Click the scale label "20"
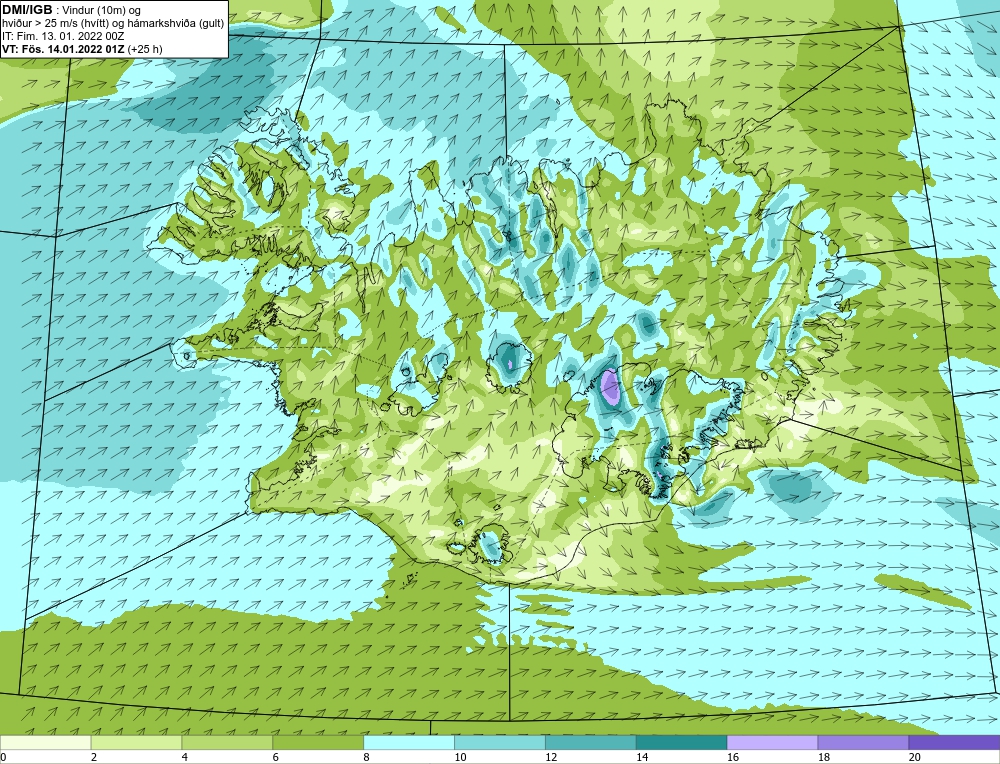The height and width of the screenshot is (764, 1000). tap(915, 757)
